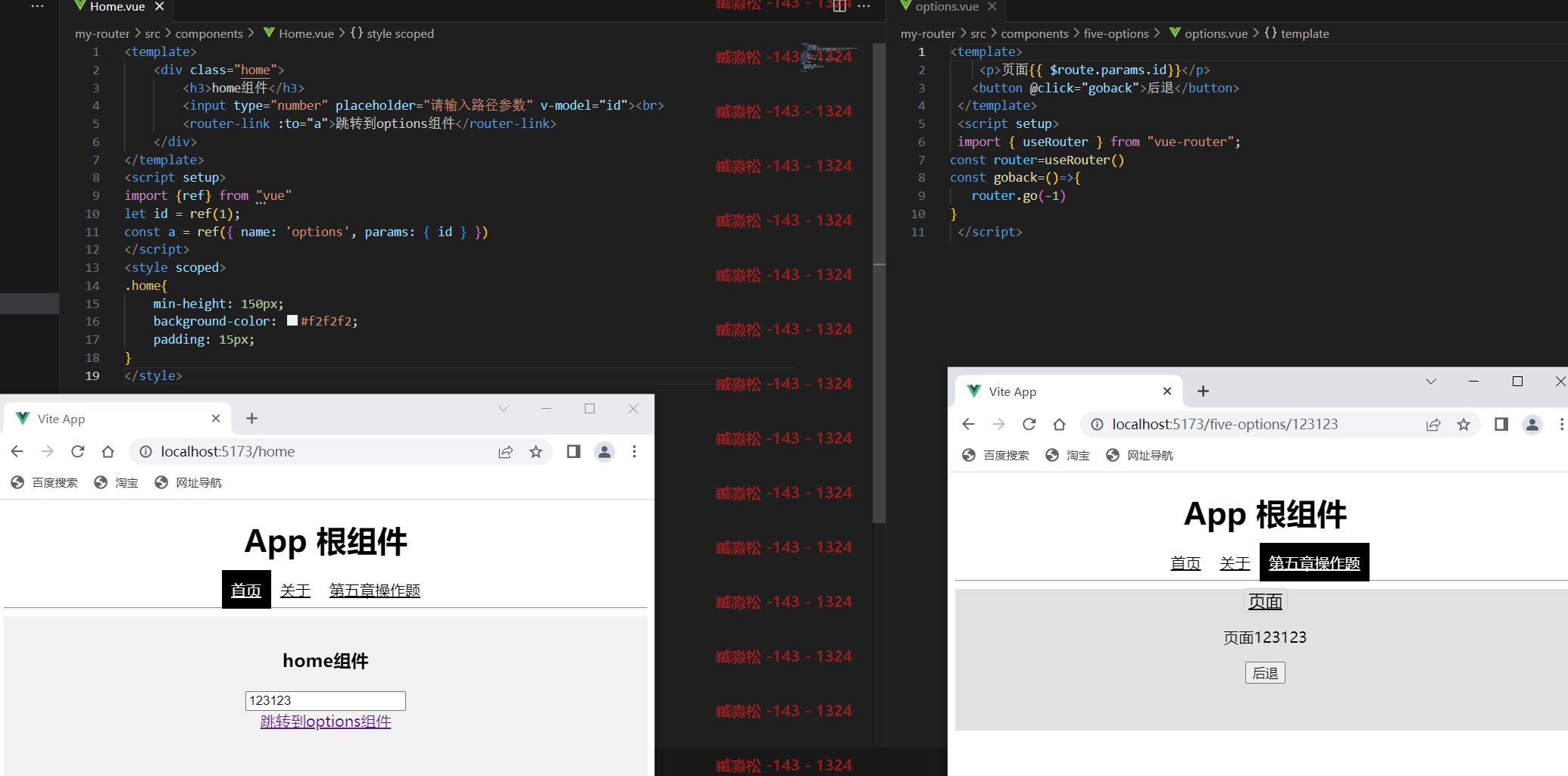Open a new tab in the right browser
Image resolution: width=1568 pixels, height=776 pixels.
click(x=1204, y=391)
